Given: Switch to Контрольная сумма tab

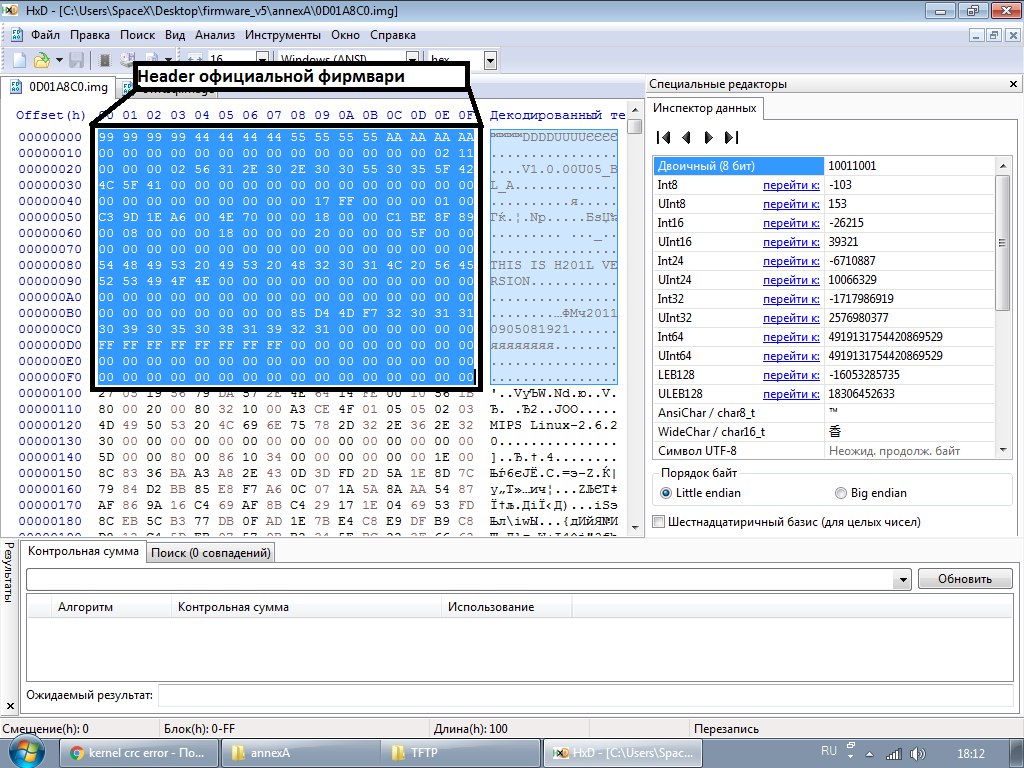Looking at the screenshot, I should (x=83, y=551).
